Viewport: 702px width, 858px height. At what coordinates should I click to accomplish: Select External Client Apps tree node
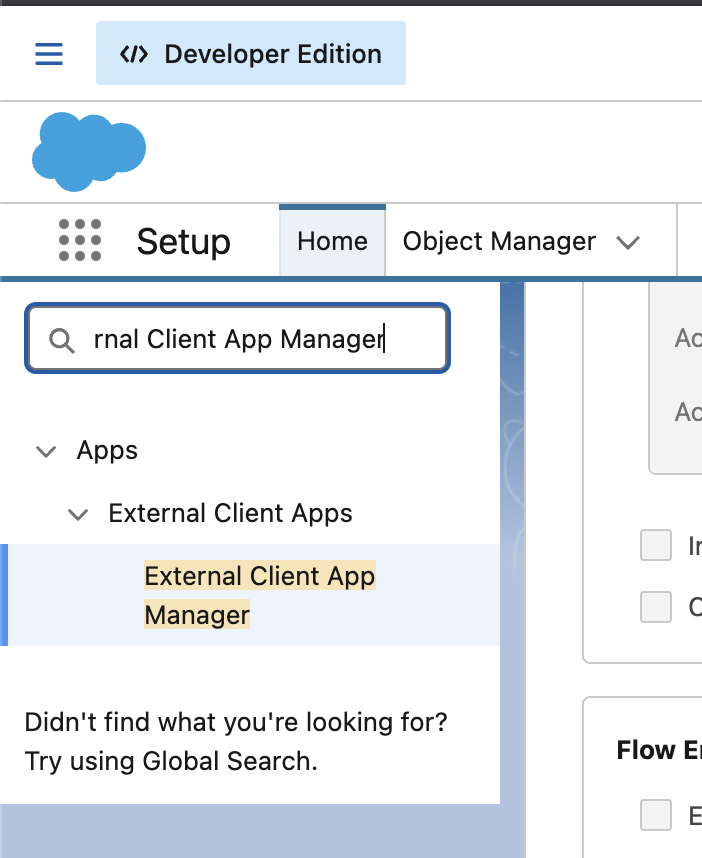point(230,514)
